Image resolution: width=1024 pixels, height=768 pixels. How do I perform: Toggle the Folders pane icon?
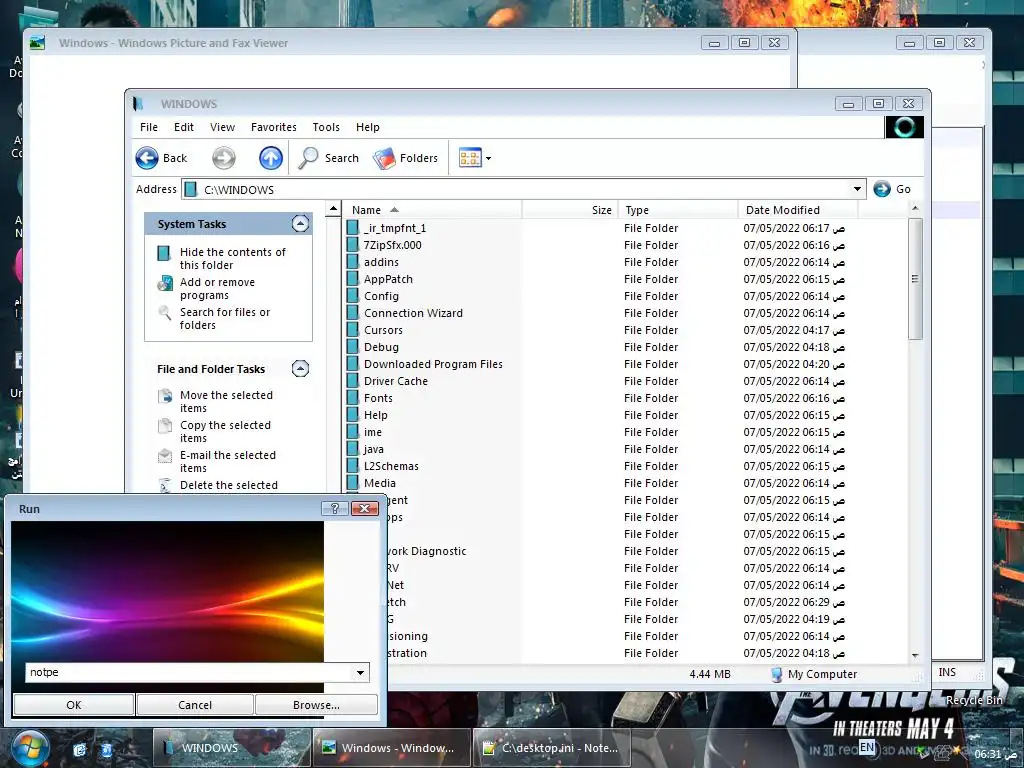pos(384,158)
